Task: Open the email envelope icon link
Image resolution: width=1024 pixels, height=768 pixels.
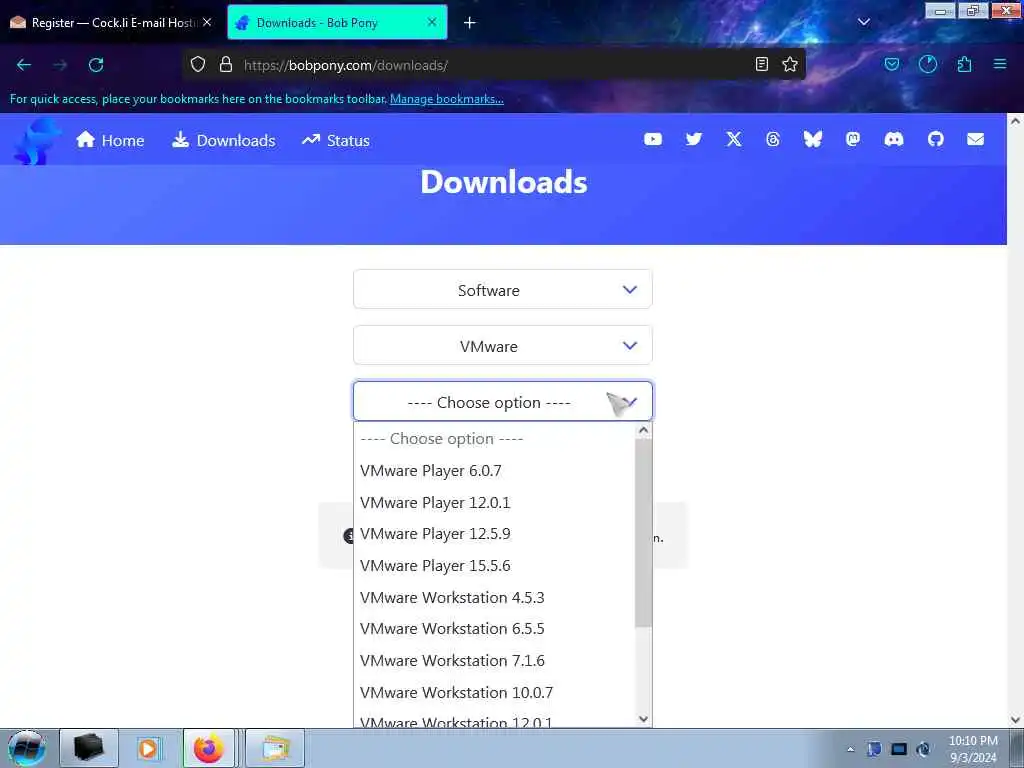Action: click(x=975, y=139)
